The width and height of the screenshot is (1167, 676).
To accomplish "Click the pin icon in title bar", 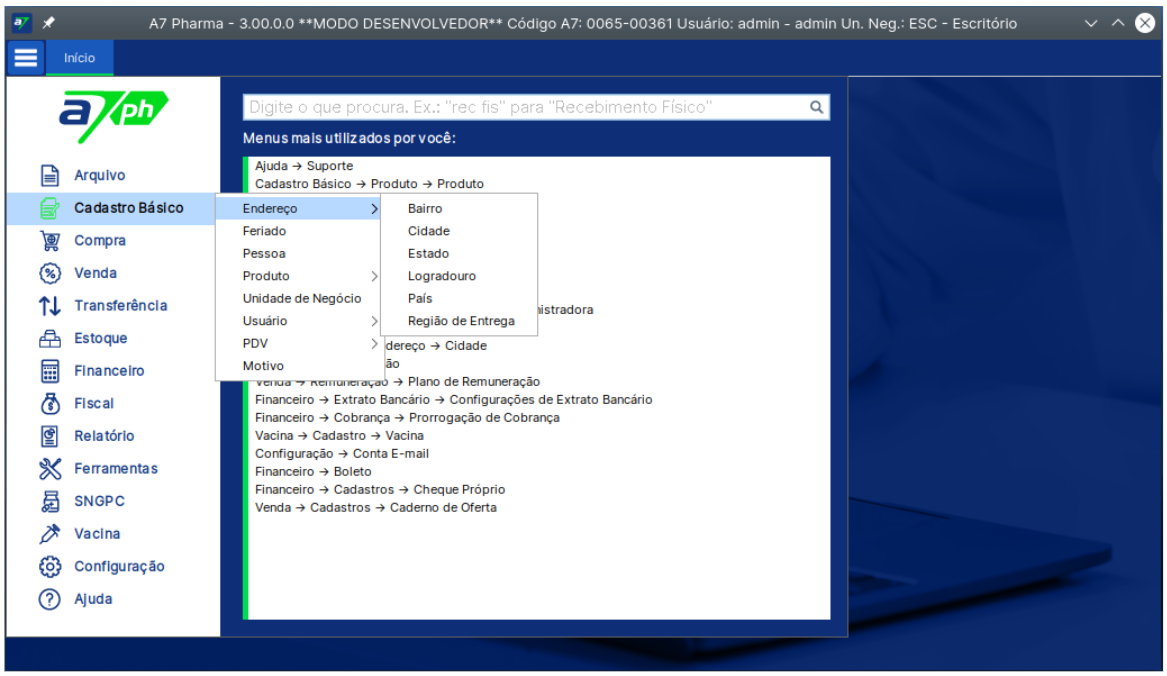I will [x=49, y=23].
